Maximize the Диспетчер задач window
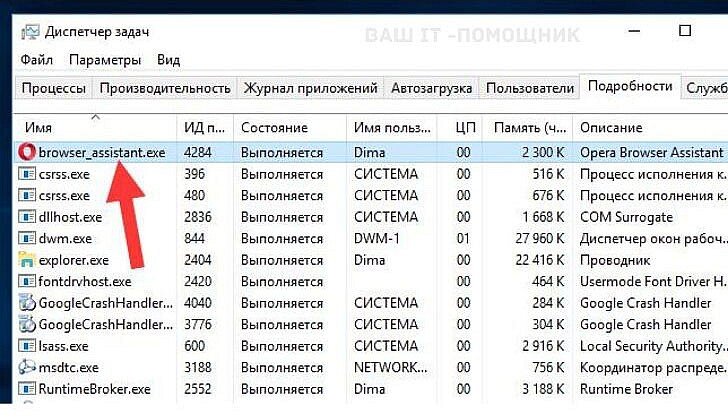The width and height of the screenshot is (728, 420). coord(685,31)
